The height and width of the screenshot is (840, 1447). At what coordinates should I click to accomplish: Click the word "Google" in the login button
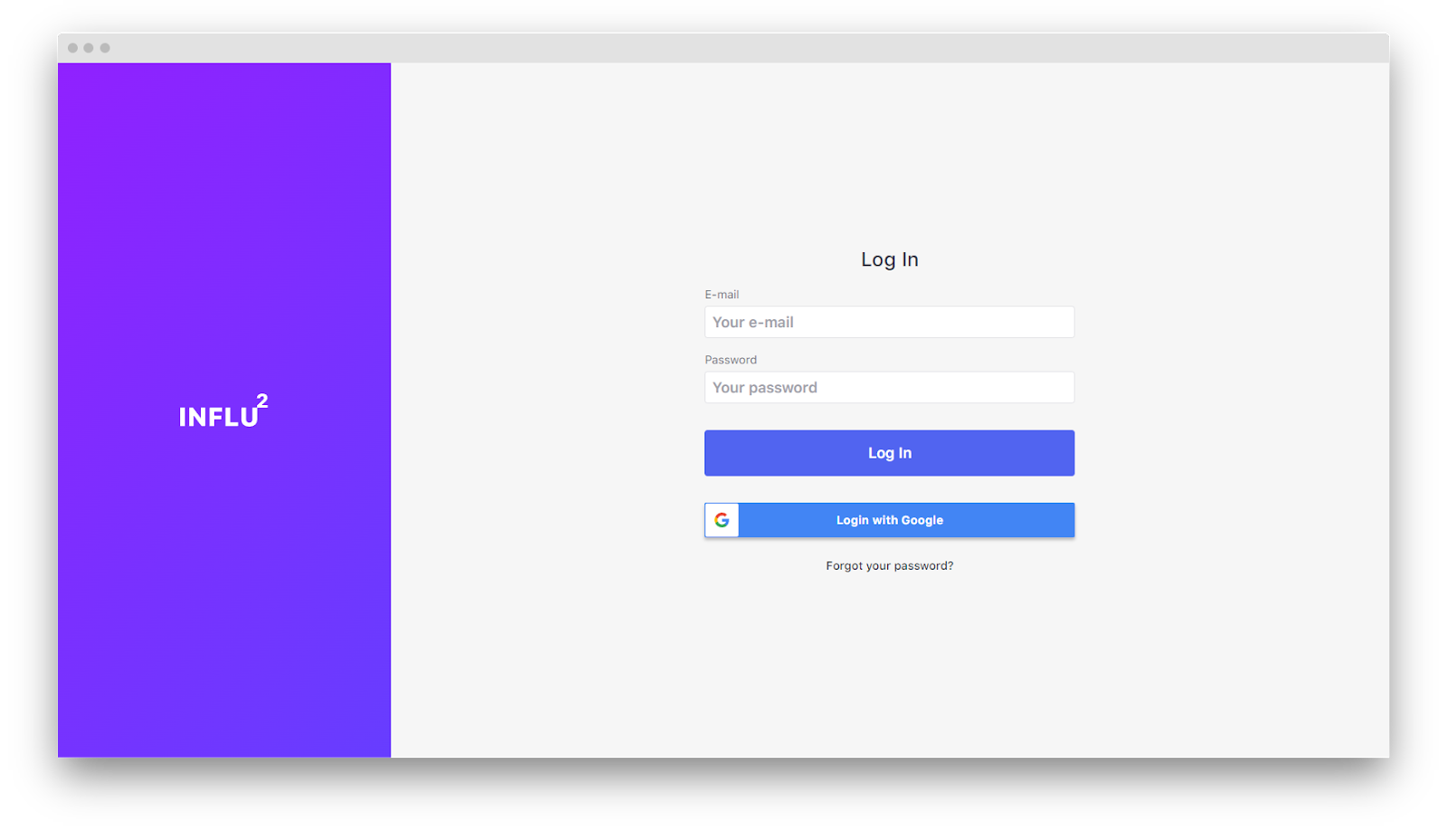tap(922, 520)
